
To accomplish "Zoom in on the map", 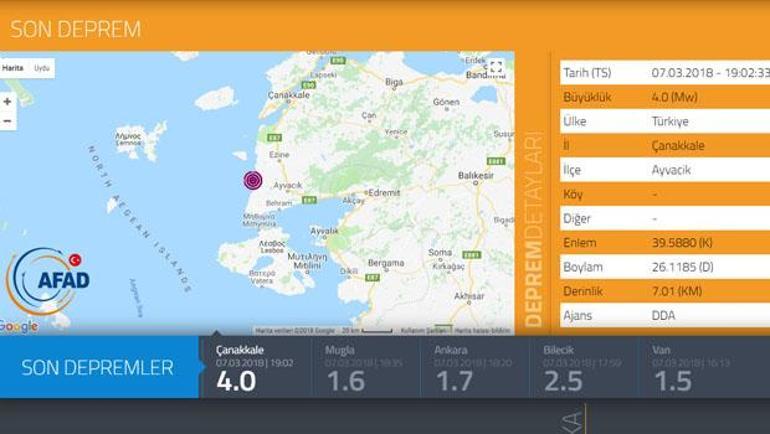I will pos(8,101).
